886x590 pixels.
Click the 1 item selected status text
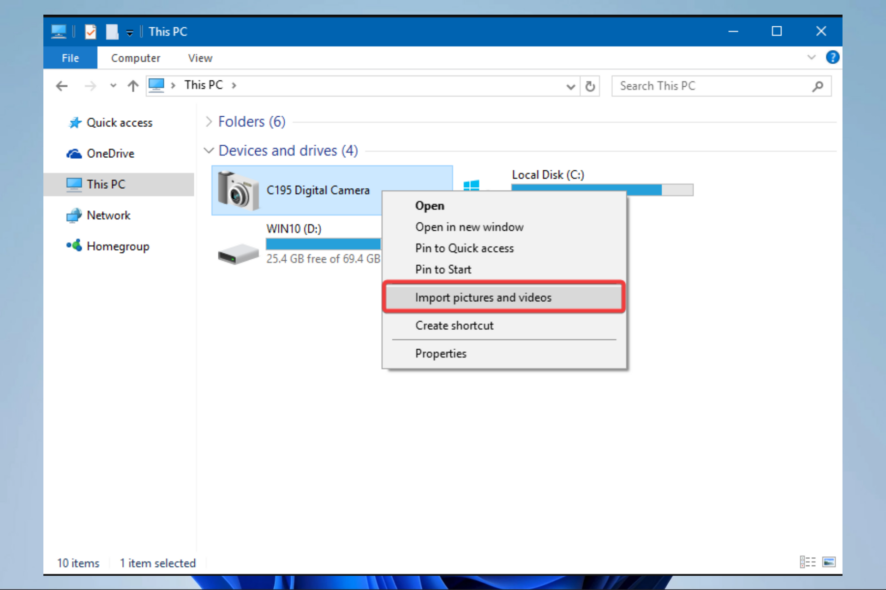pyautogui.click(x=158, y=563)
